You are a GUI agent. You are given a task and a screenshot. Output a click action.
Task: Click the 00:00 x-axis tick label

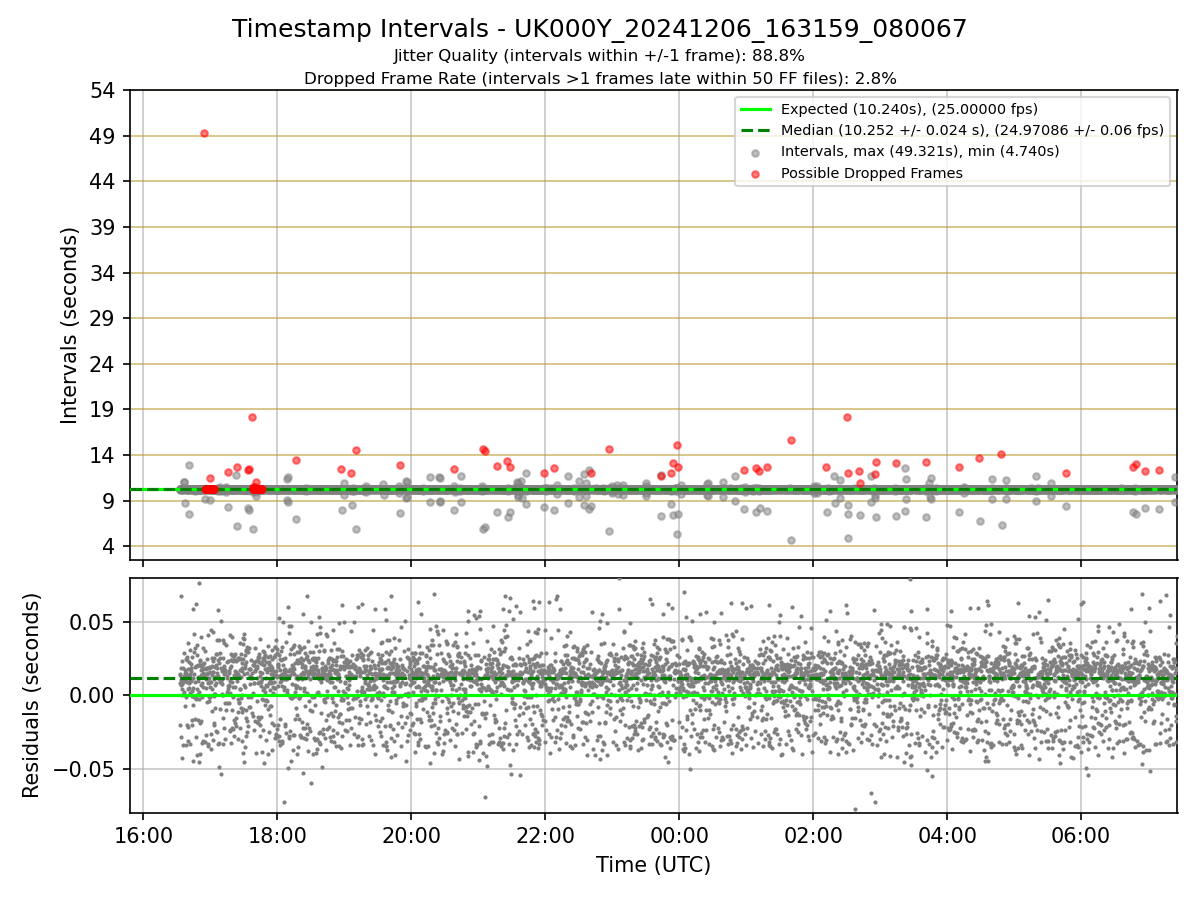point(679,835)
